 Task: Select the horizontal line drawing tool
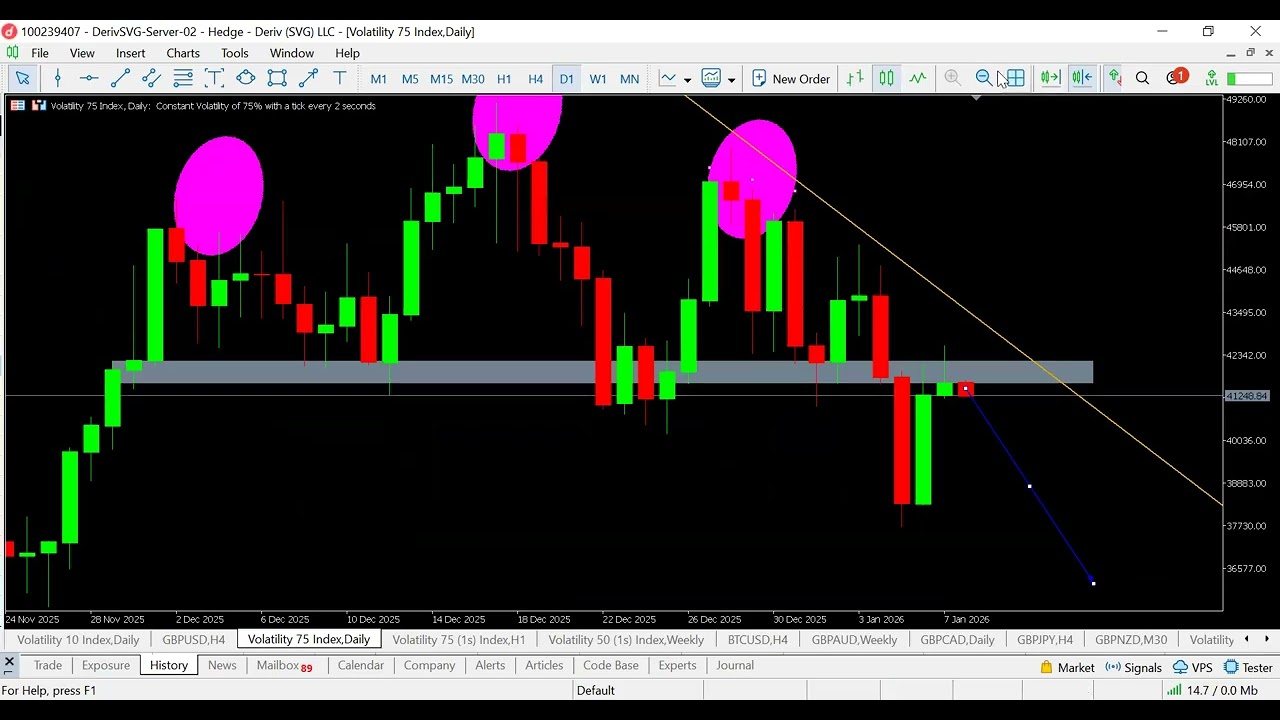click(x=88, y=78)
